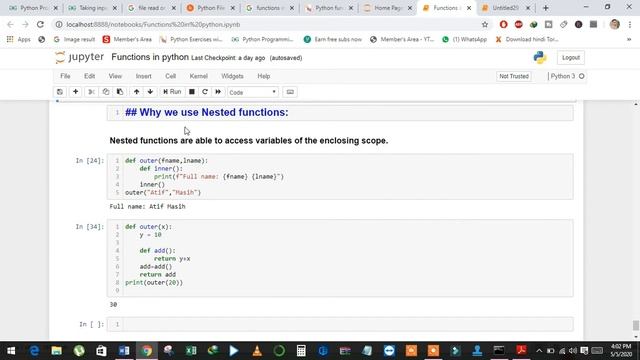
Task: Open the View menu
Action: tap(115, 76)
